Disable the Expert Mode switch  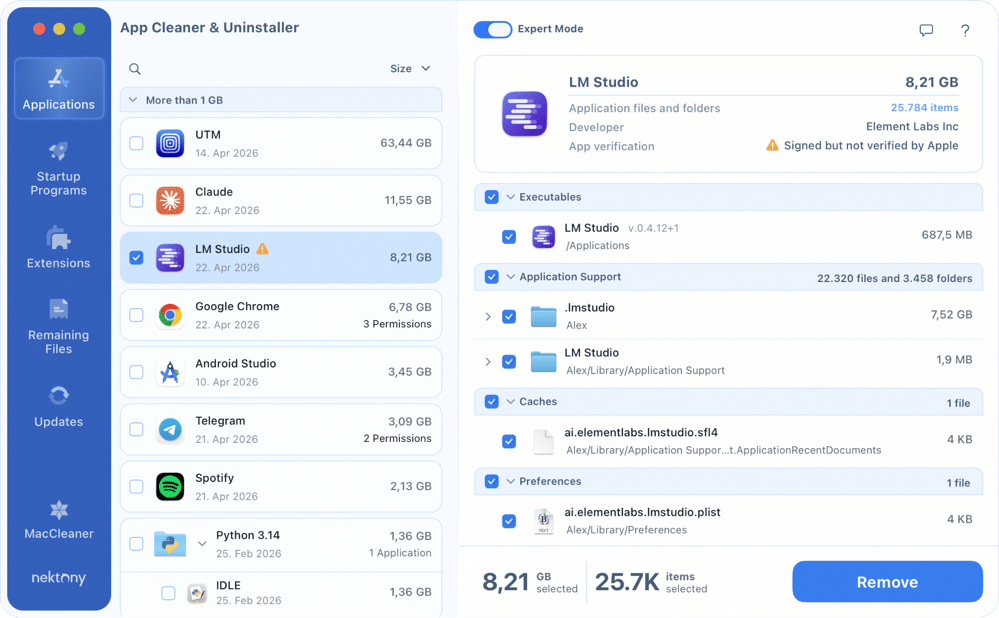pyautogui.click(x=492, y=29)
